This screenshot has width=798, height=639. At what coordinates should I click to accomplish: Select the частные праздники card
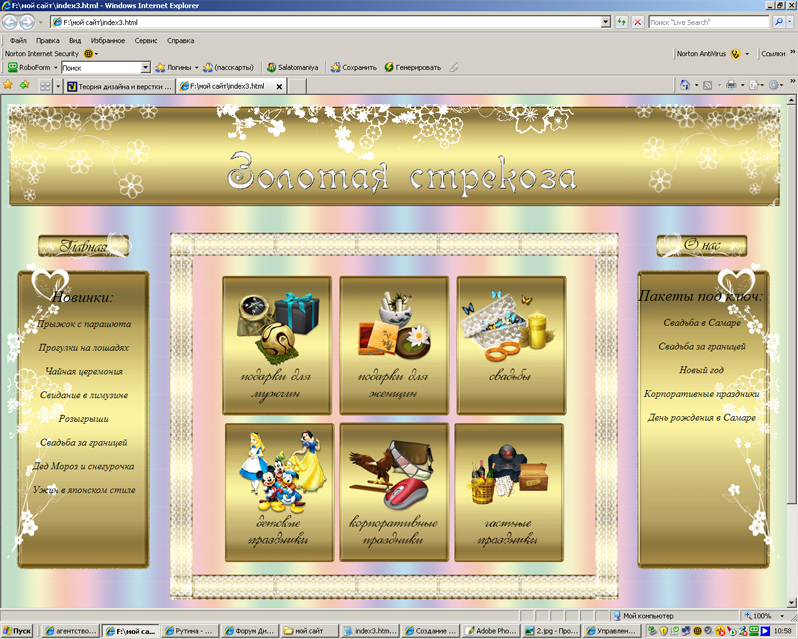[509, 492]
